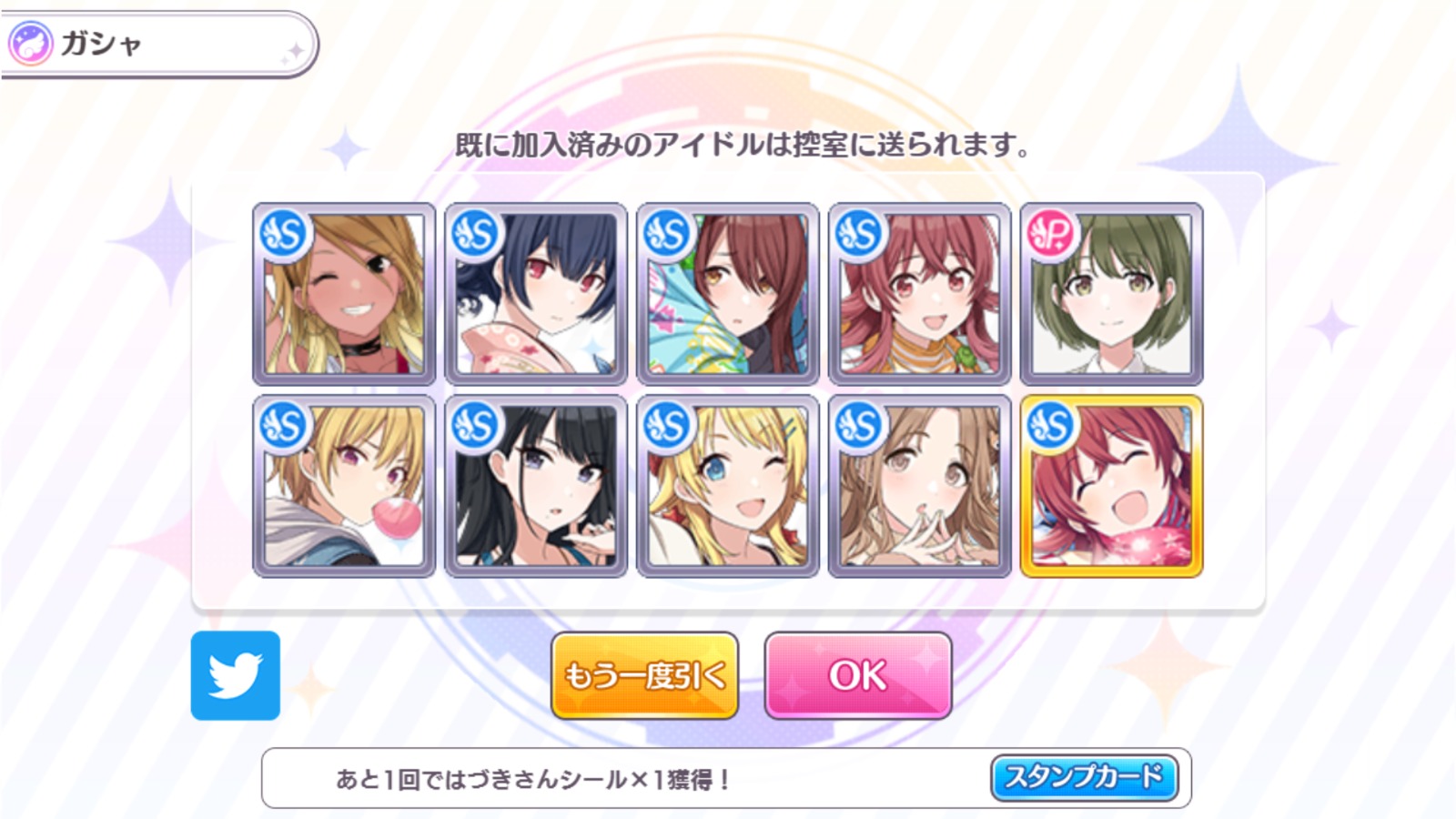Select the red-brown haired idol holding a fan
The image size is (1456, 819).
[728, 294]
